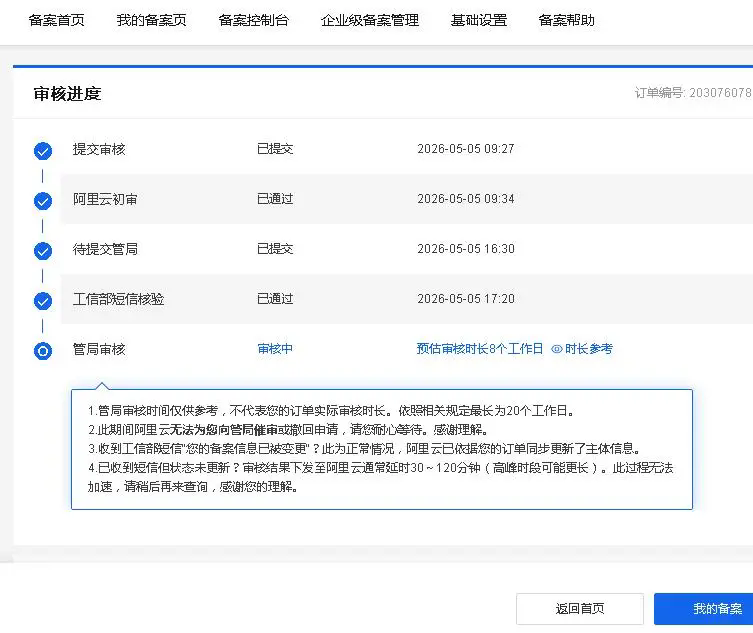Click timestamp 2026-05-05 17:20
This screenshot has height=633, width=753.
(466, 299)
